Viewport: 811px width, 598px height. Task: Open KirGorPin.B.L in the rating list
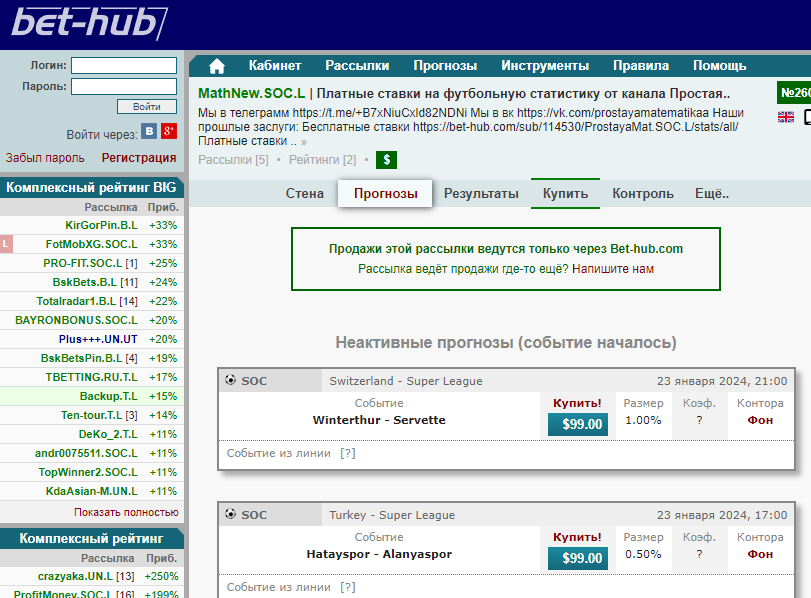pyautogui.click(x=101, y=225)
